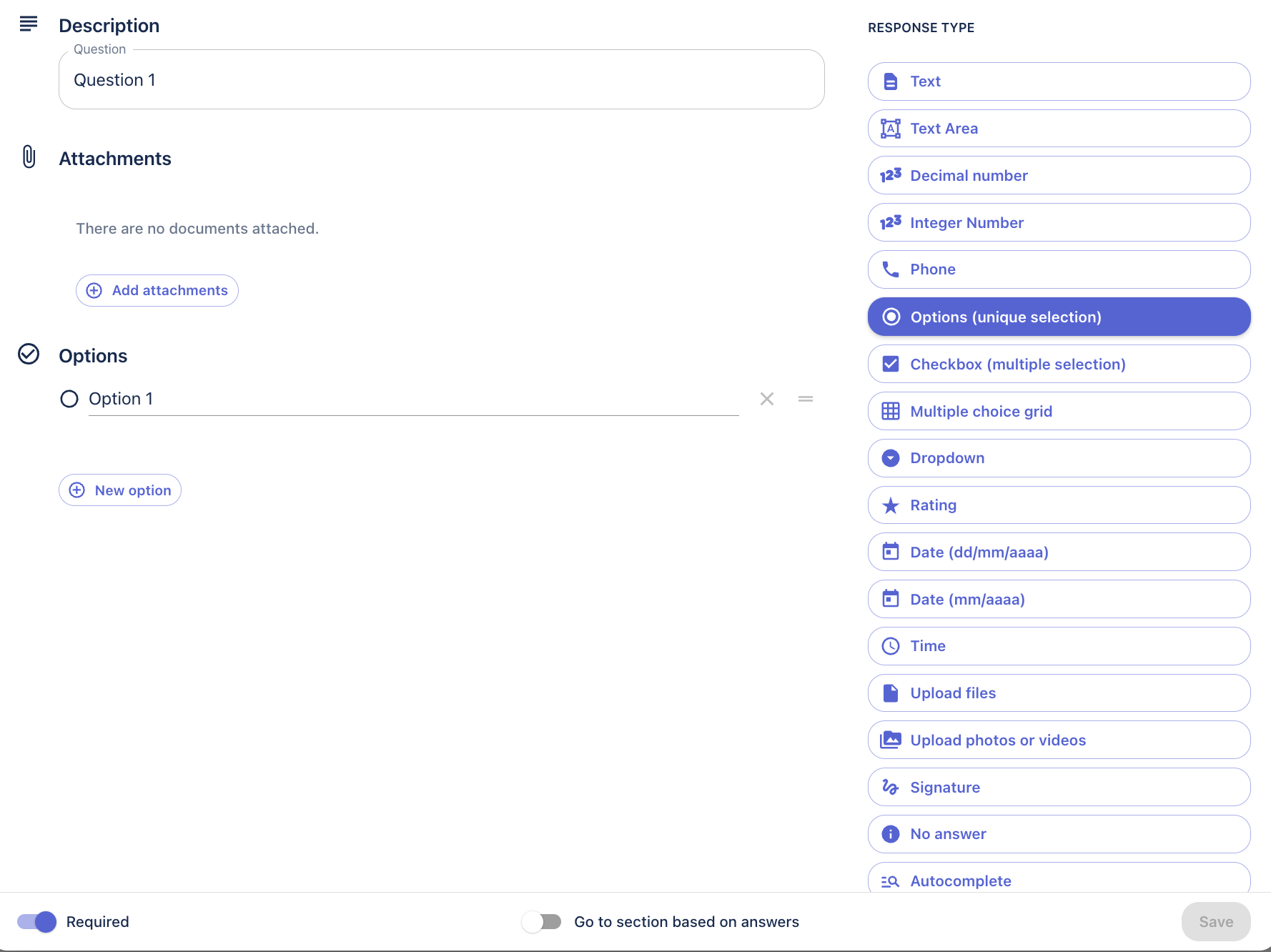Click the paperclip icon next to Attachments
This screenshot has height=952, width=1271.
tap(29, 157)
